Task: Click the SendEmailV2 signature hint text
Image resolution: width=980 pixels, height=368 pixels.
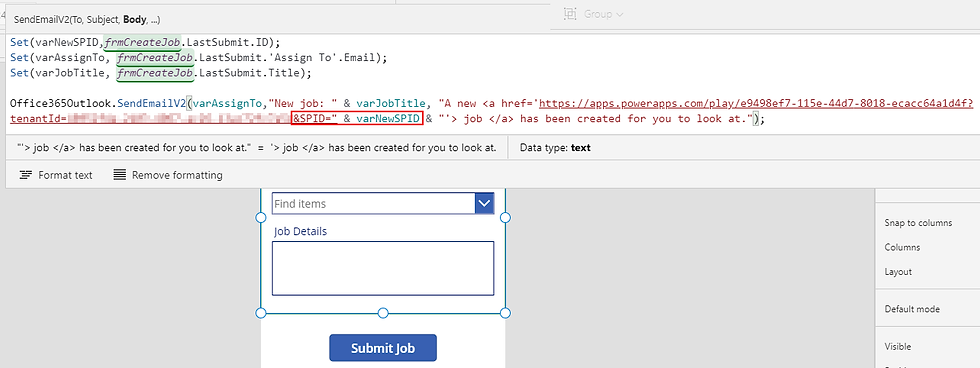Action: point(86,19)
